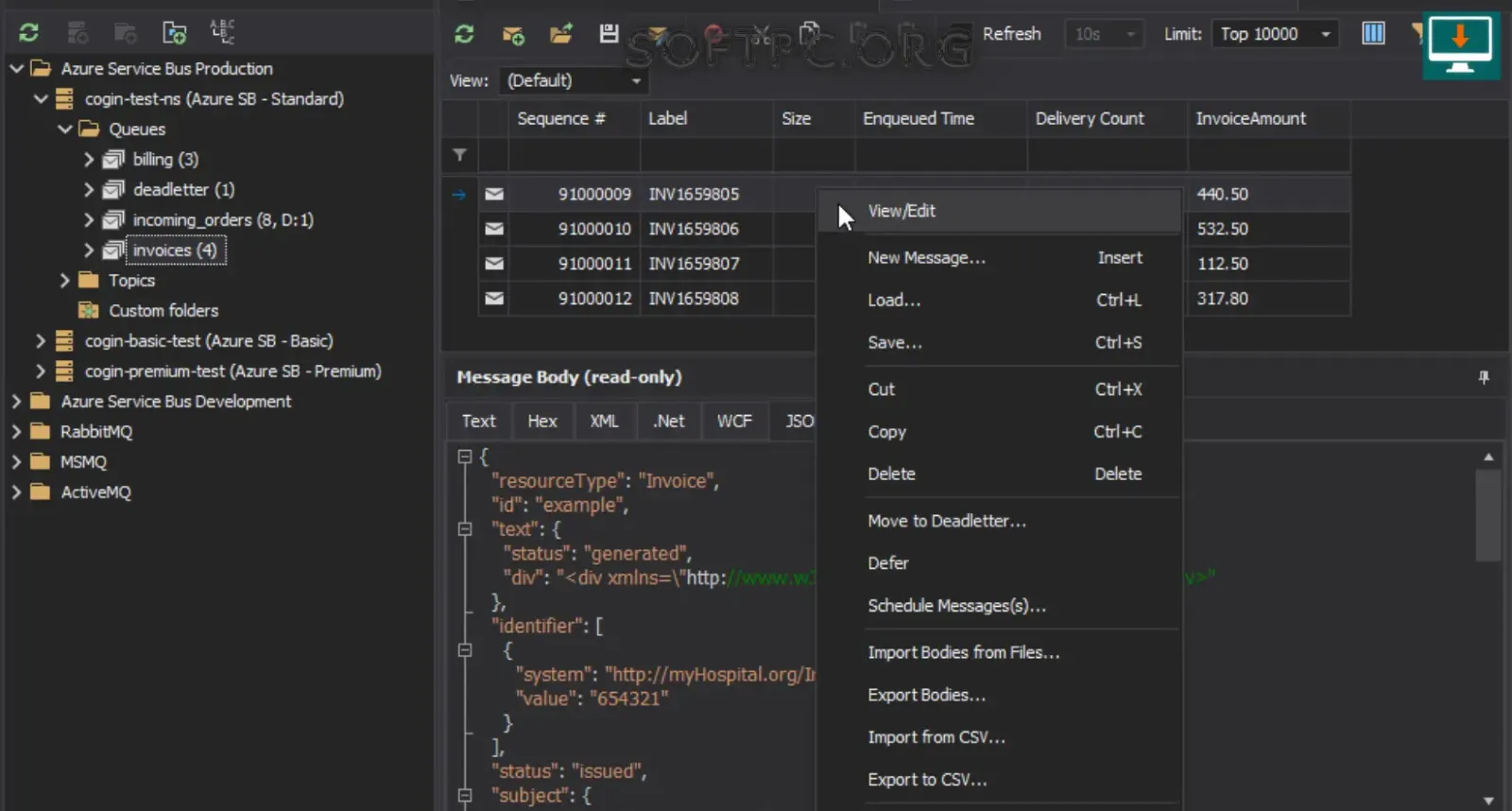Click the RabbitMQ folder icon
The image size is (1512, 811).
click(x=40, y=431)
